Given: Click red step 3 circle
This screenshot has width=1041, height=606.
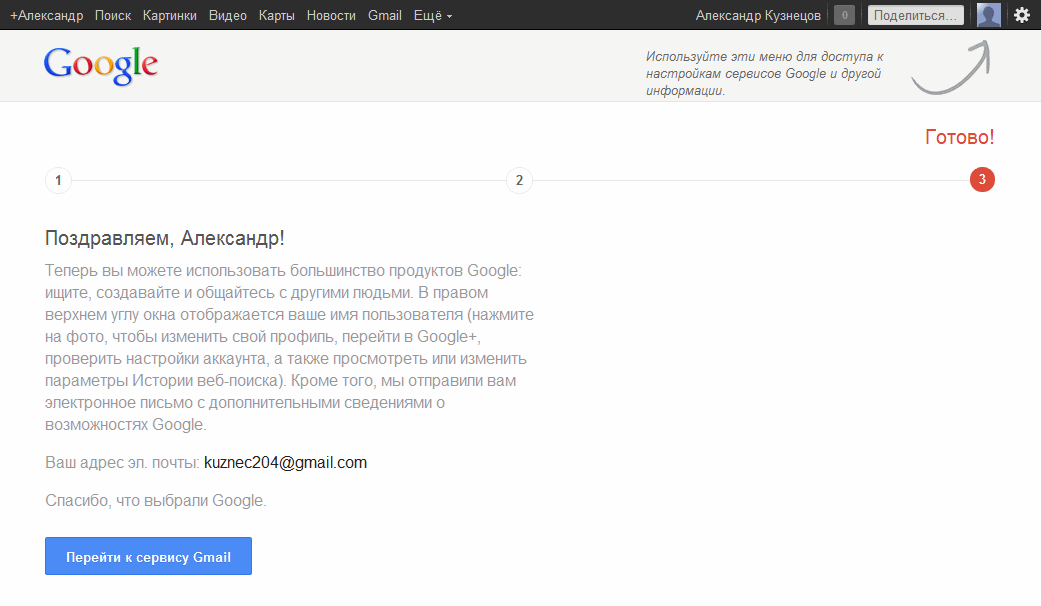Looking at the screenshot, I should click(982, 179).
